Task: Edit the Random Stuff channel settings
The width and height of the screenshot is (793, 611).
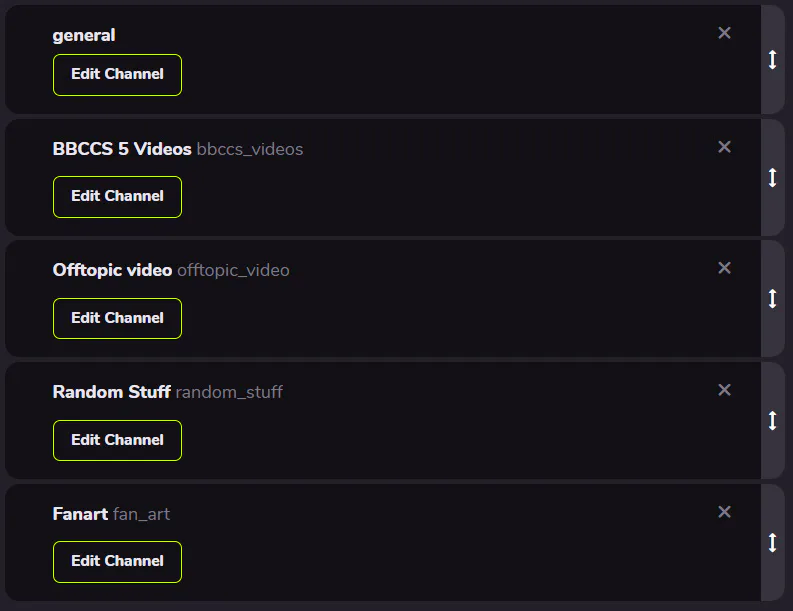Action: 117,440
